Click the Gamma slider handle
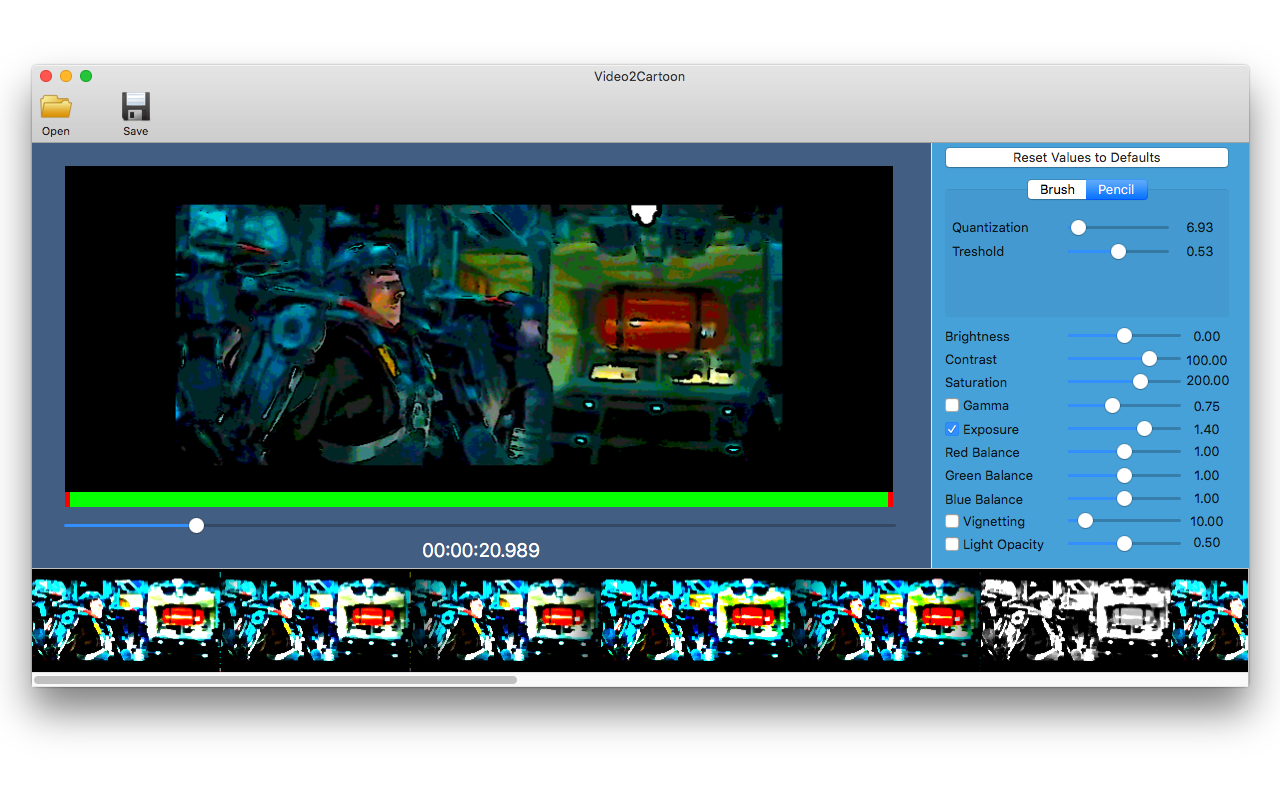Viewport: 1280px width, 800px height. (1112, 406)
